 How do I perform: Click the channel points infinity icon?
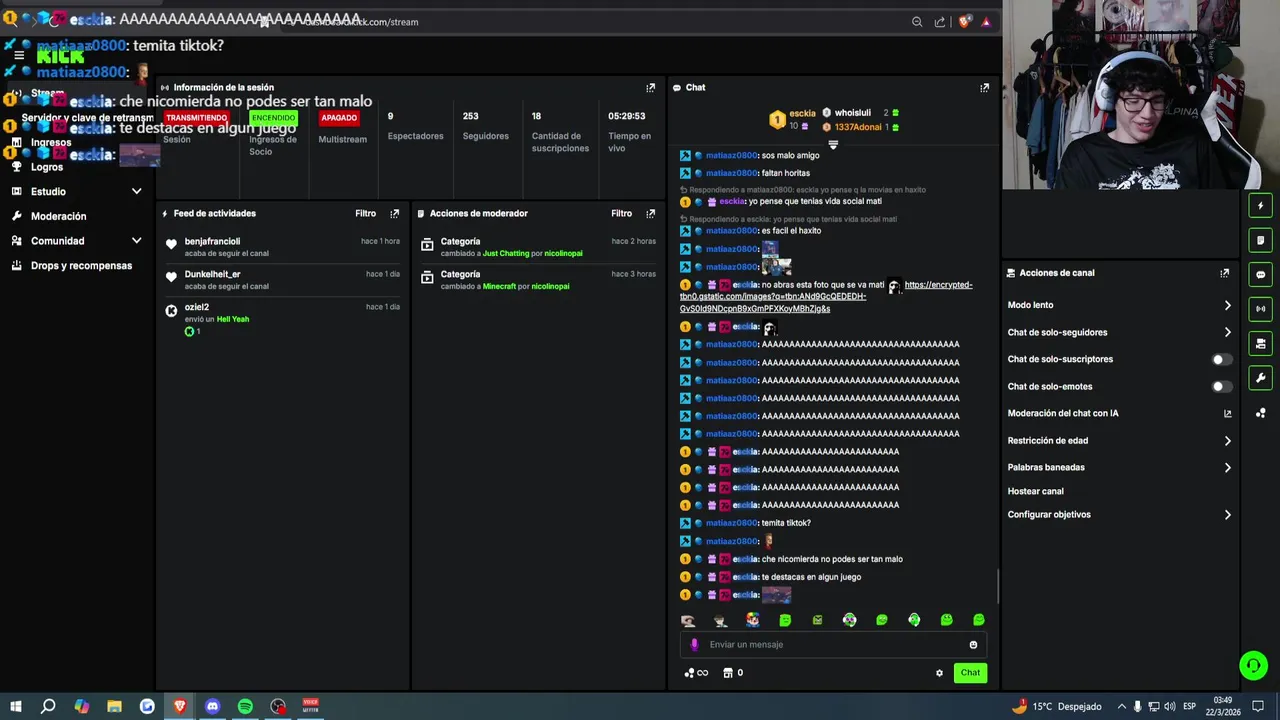(696, 673)
